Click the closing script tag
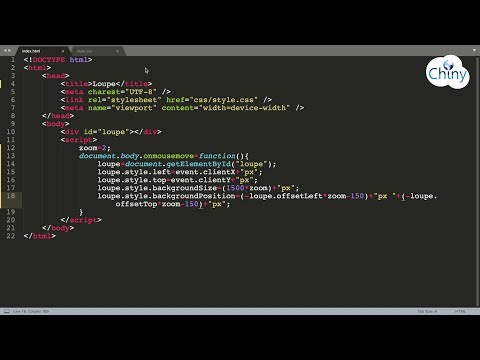This screenshot has width=480, height=360. pyautogui.click(x=81, y=220)
